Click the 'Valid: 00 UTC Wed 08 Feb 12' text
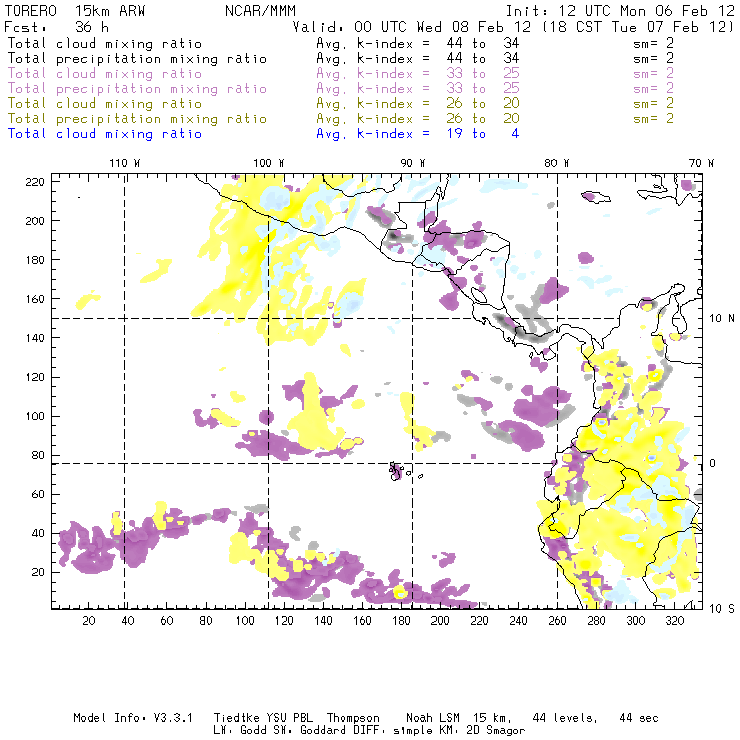Screen dimensions: 740x740 pyautogui.click(x=411, y=27)
